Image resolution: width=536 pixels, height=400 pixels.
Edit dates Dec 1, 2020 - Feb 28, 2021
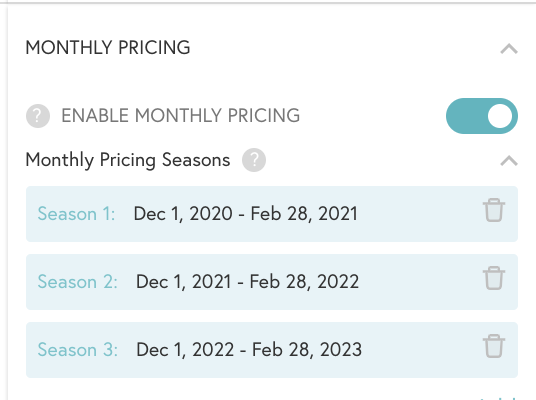coord(245,214)
